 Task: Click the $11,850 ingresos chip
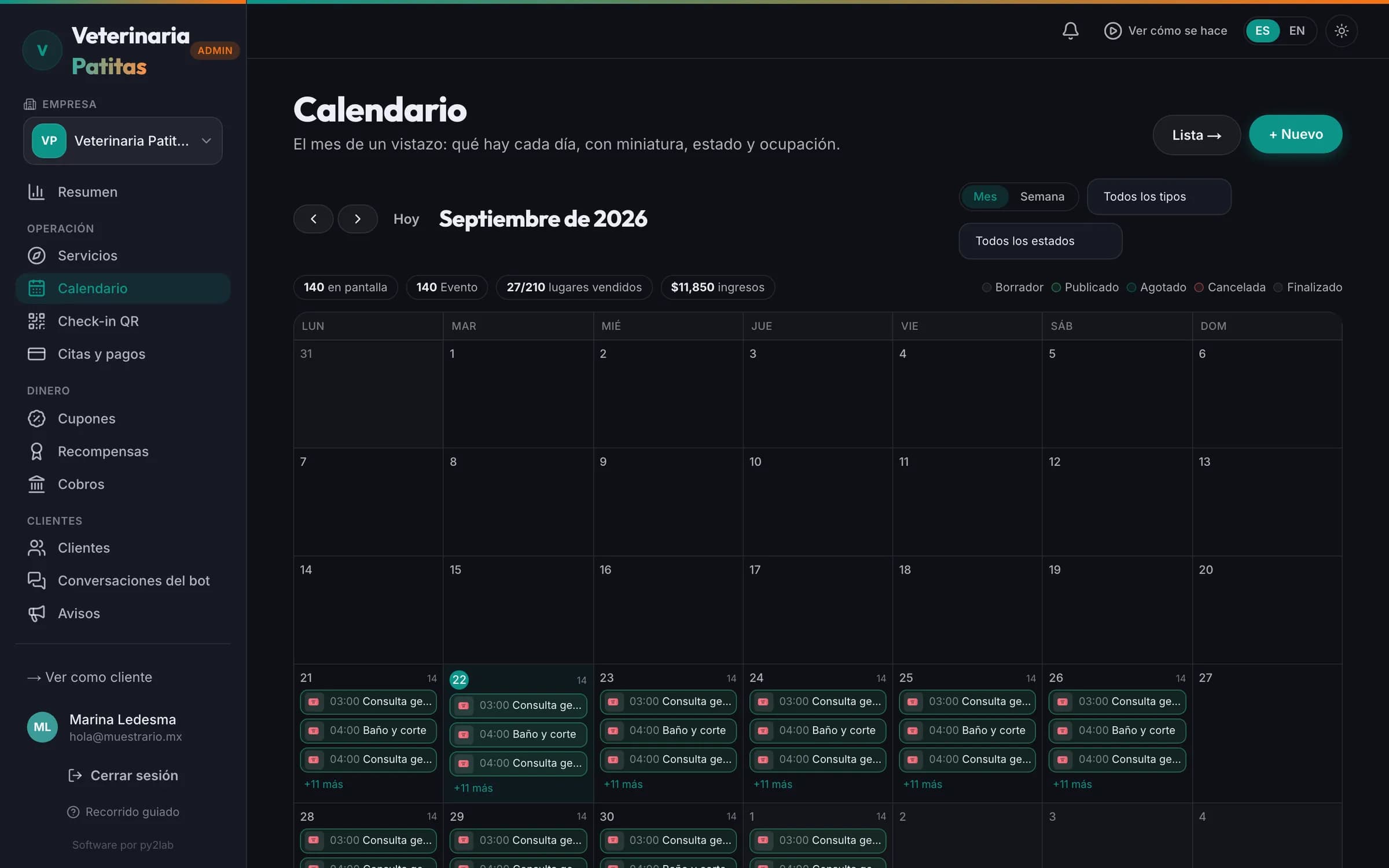point(718,288)
